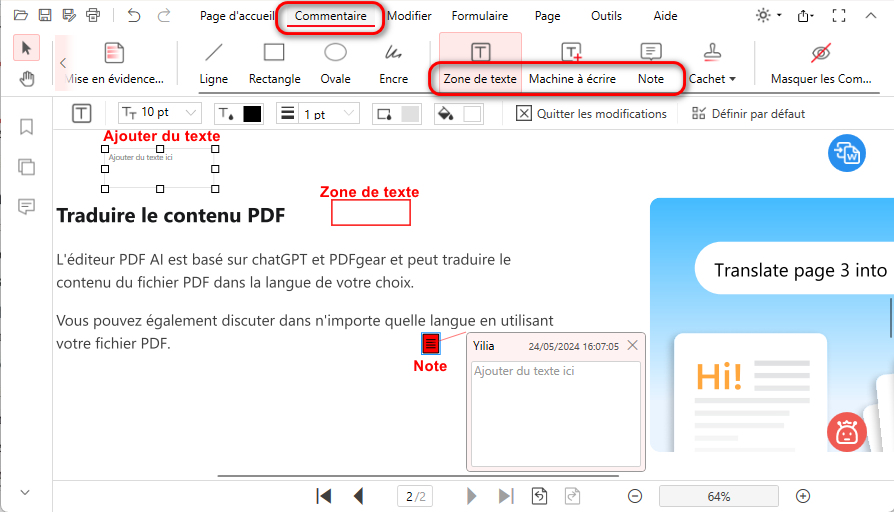
Task: Change the black text color swatch
Action: coord(252,113)
